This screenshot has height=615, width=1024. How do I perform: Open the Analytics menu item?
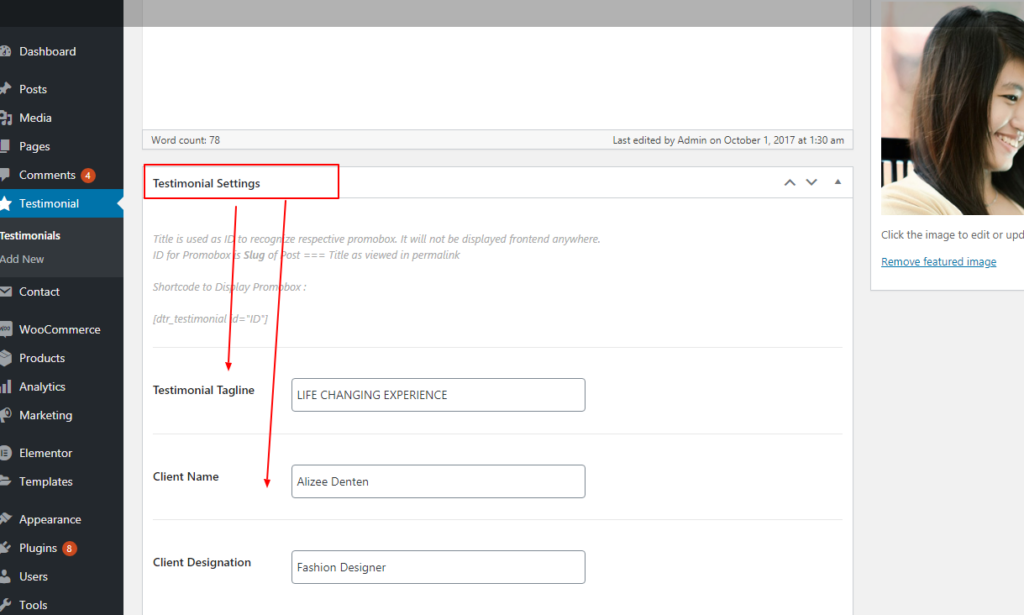[42, 387]
